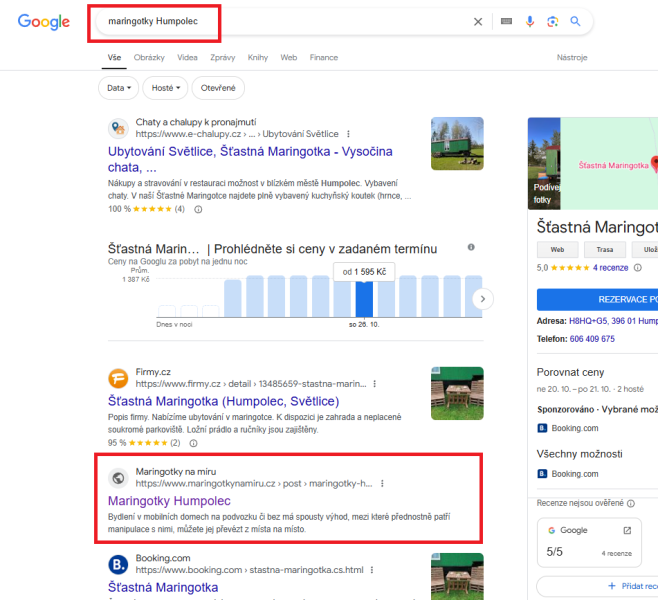Screen dimensions: 658x600
Task: Open the Google reviews external link icon
Action: point(627,530)
